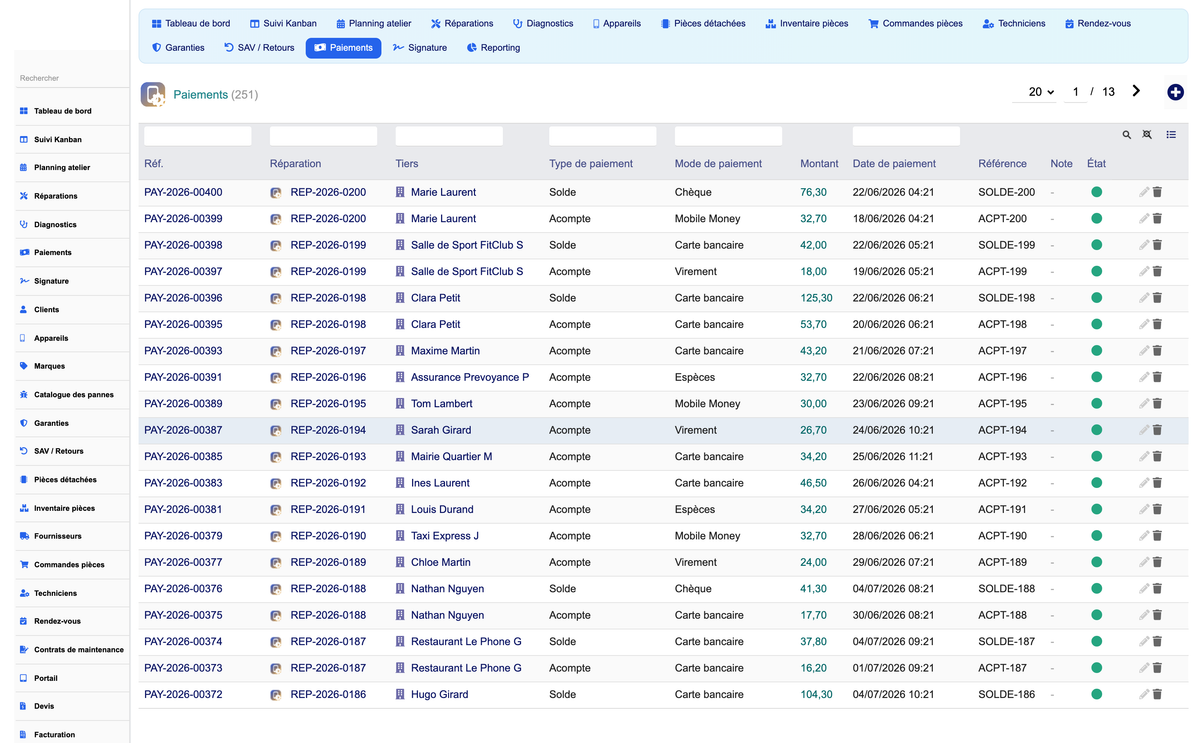Click the sidebar Rechercher search field
This screenshot has height=743, width=1200.
point(72,78)
